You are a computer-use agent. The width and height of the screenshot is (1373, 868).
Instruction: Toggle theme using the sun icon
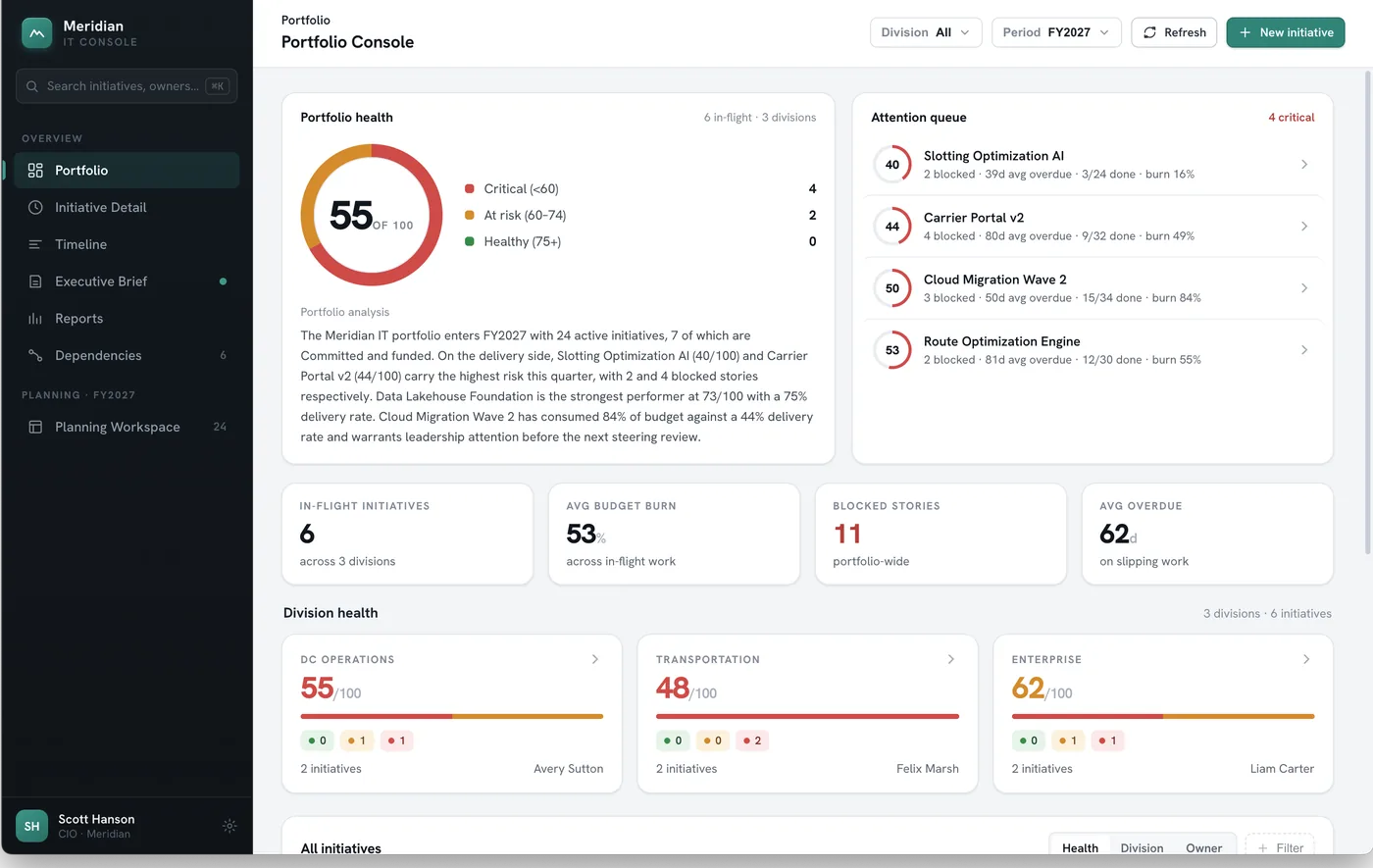[x=229, y=826]
